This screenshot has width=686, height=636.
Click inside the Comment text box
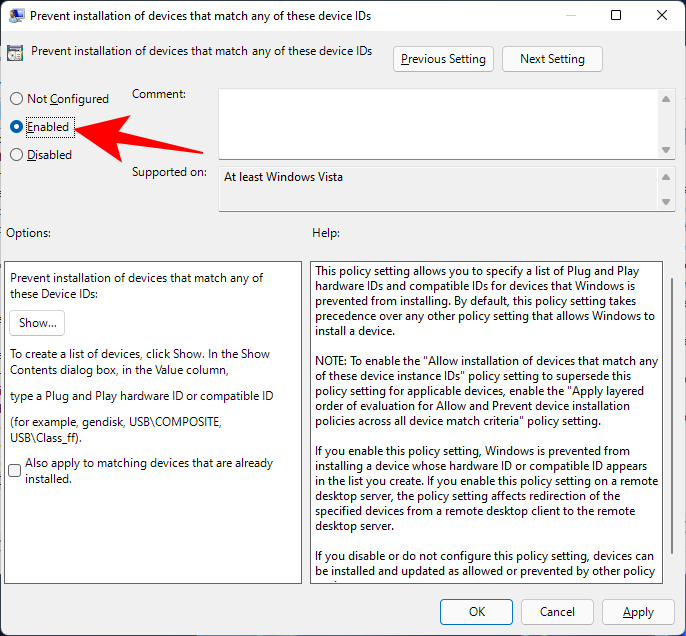pos(438,122)
